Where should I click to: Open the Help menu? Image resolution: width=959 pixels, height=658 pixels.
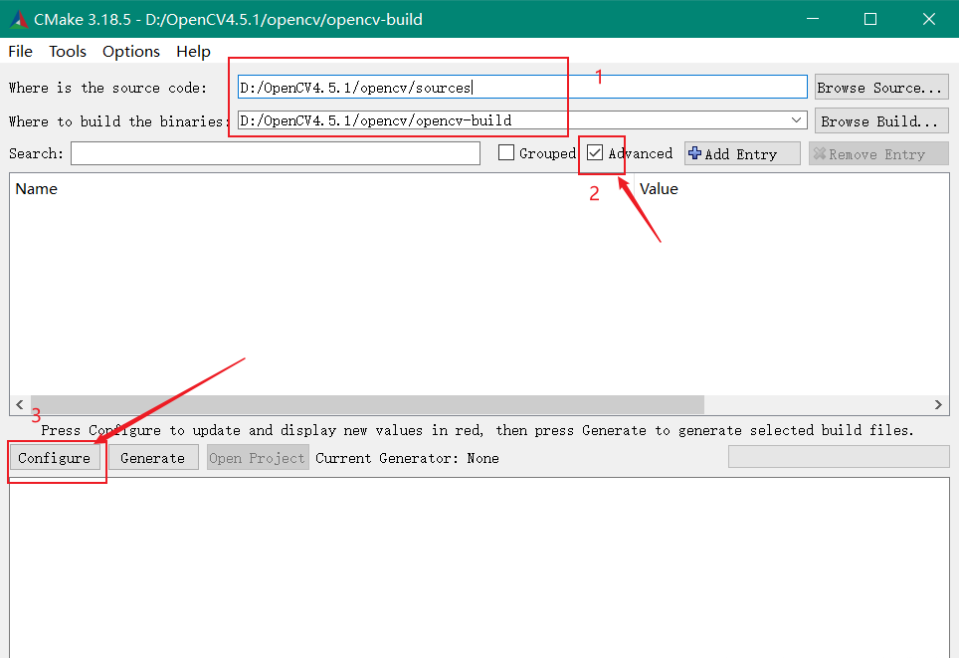pyautogui.click(x=193, y=51)
